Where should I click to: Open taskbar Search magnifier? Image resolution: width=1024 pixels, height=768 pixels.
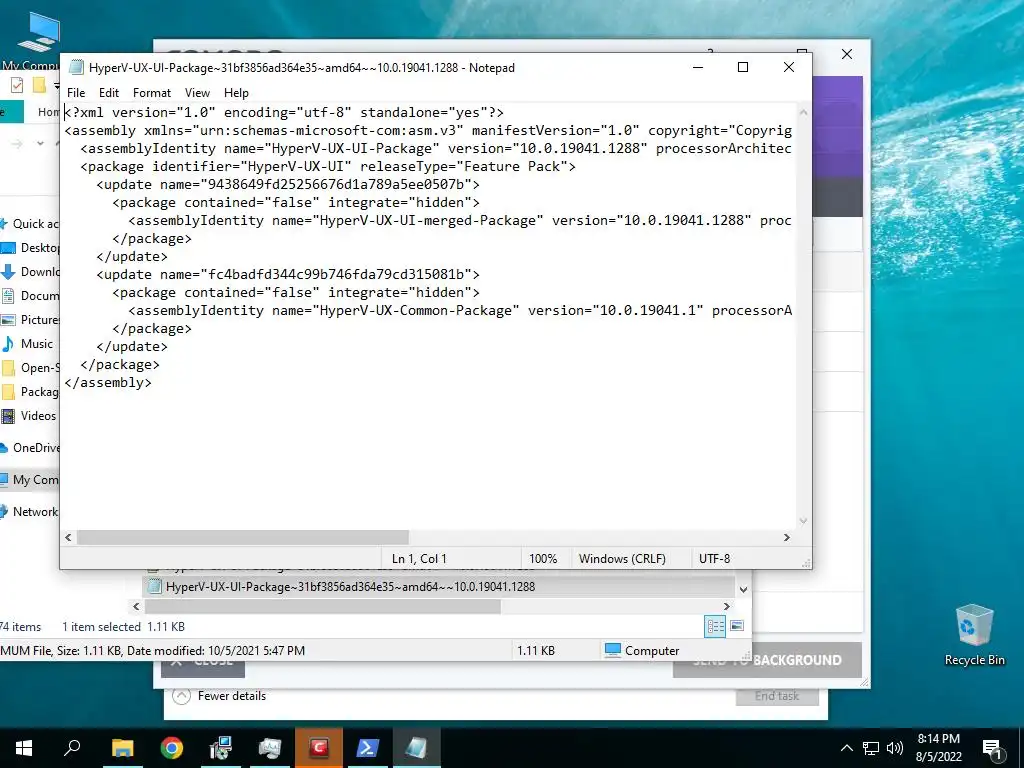(72, 748)
